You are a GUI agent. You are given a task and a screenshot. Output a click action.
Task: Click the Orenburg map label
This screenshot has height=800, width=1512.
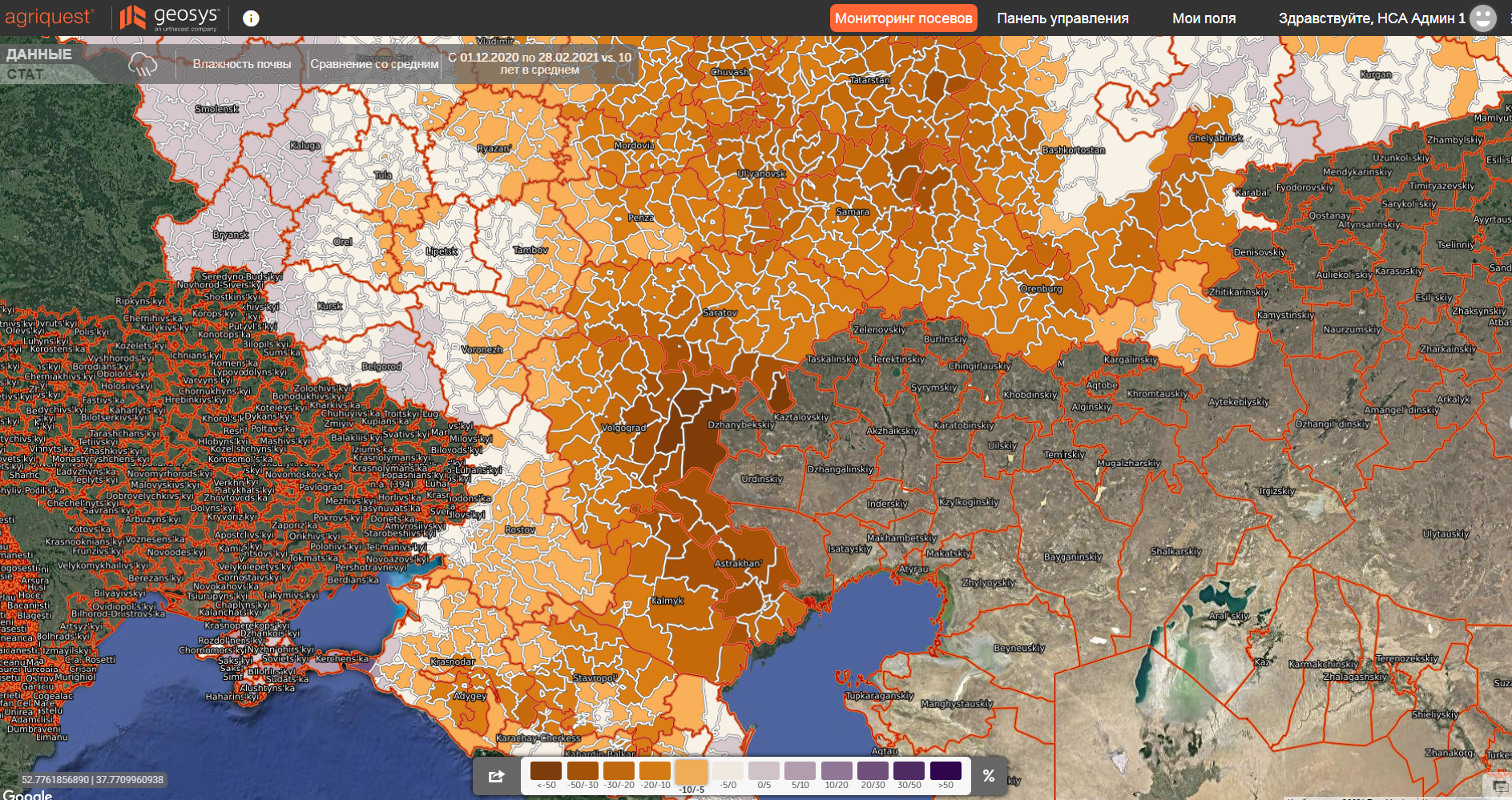click(x=1041, y=288)
